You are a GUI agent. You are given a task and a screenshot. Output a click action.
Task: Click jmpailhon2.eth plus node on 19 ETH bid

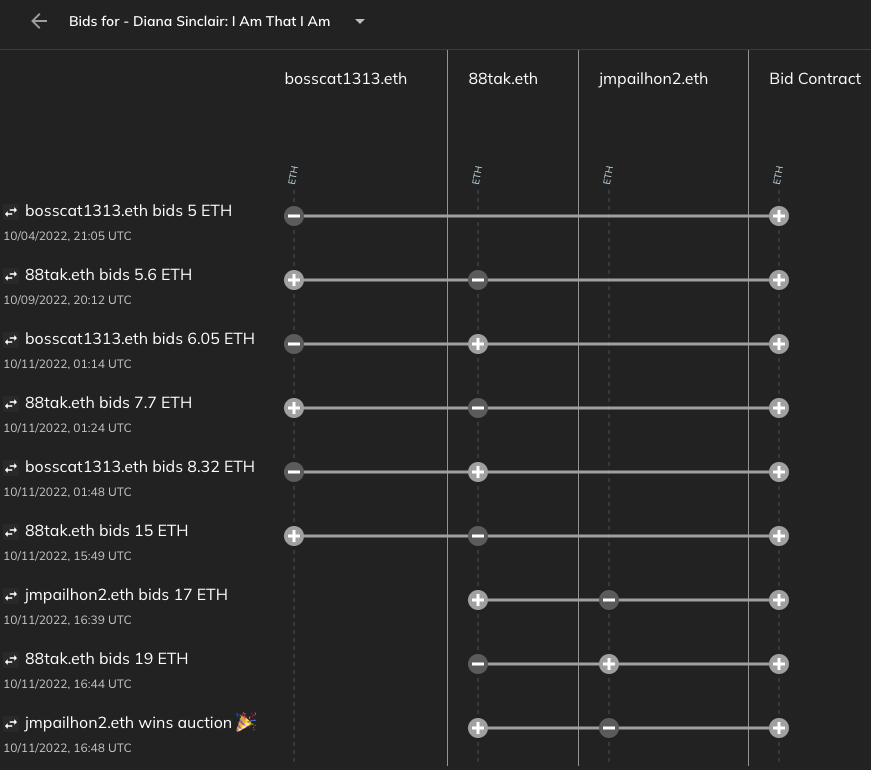(608, 664)
